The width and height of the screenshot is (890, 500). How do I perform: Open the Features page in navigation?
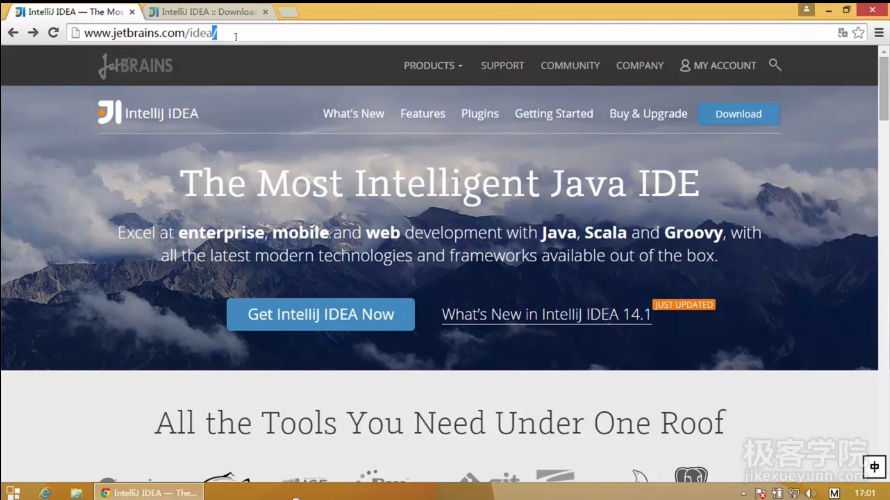tap(423, 114)
